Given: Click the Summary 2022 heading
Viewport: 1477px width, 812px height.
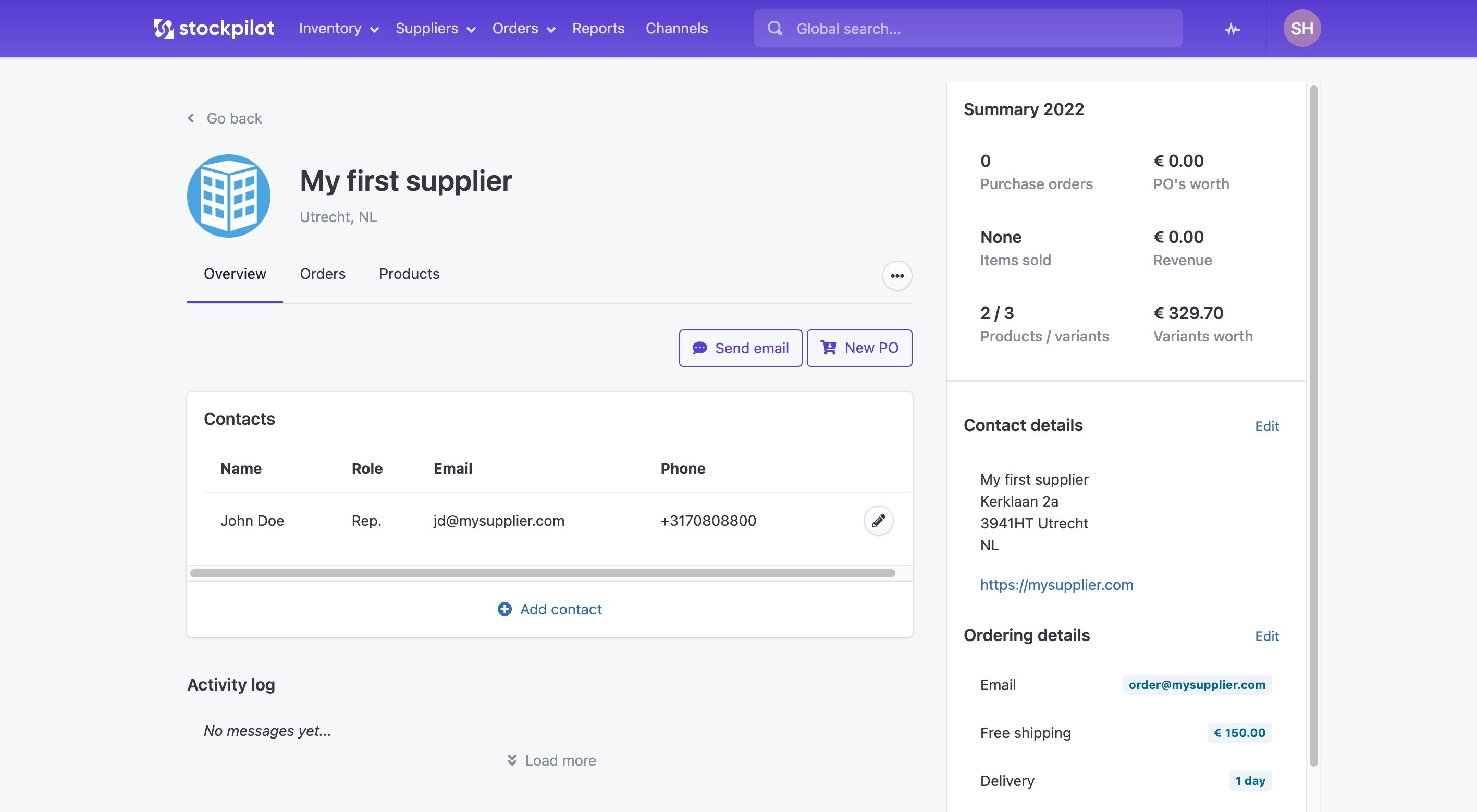Looking at the screenshot, I should 1024,109.
